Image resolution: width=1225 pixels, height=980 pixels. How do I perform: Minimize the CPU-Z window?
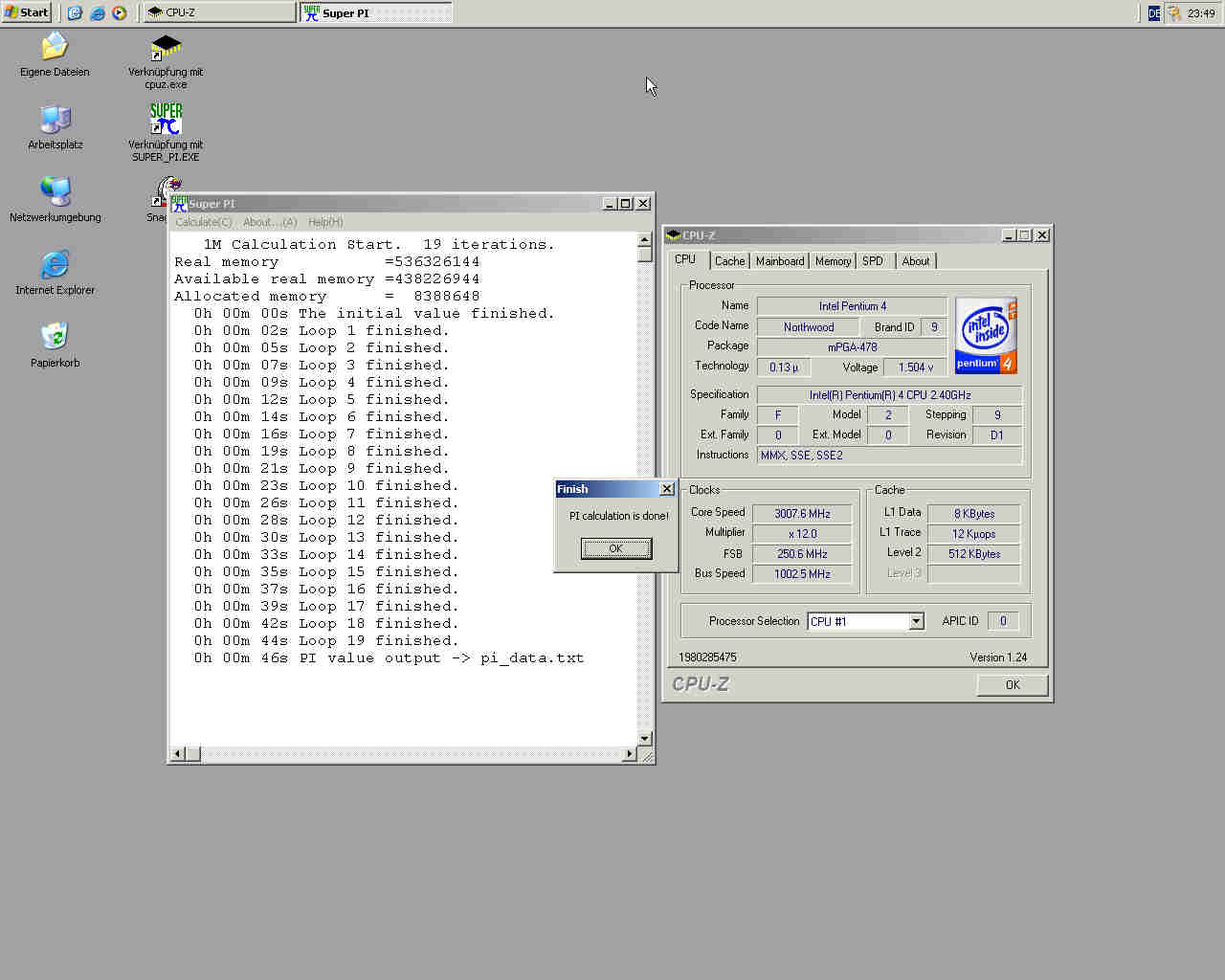(1009, 234)
